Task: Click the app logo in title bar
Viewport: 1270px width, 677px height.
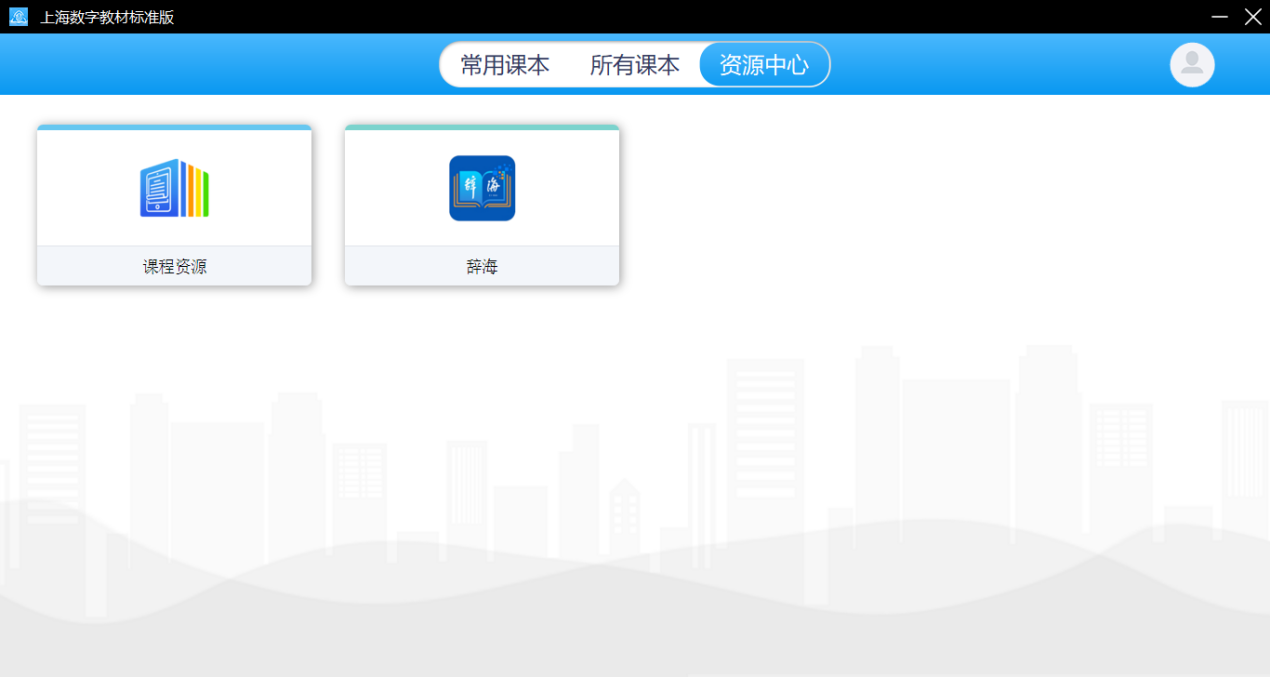Action: click(x=18, y=16)
